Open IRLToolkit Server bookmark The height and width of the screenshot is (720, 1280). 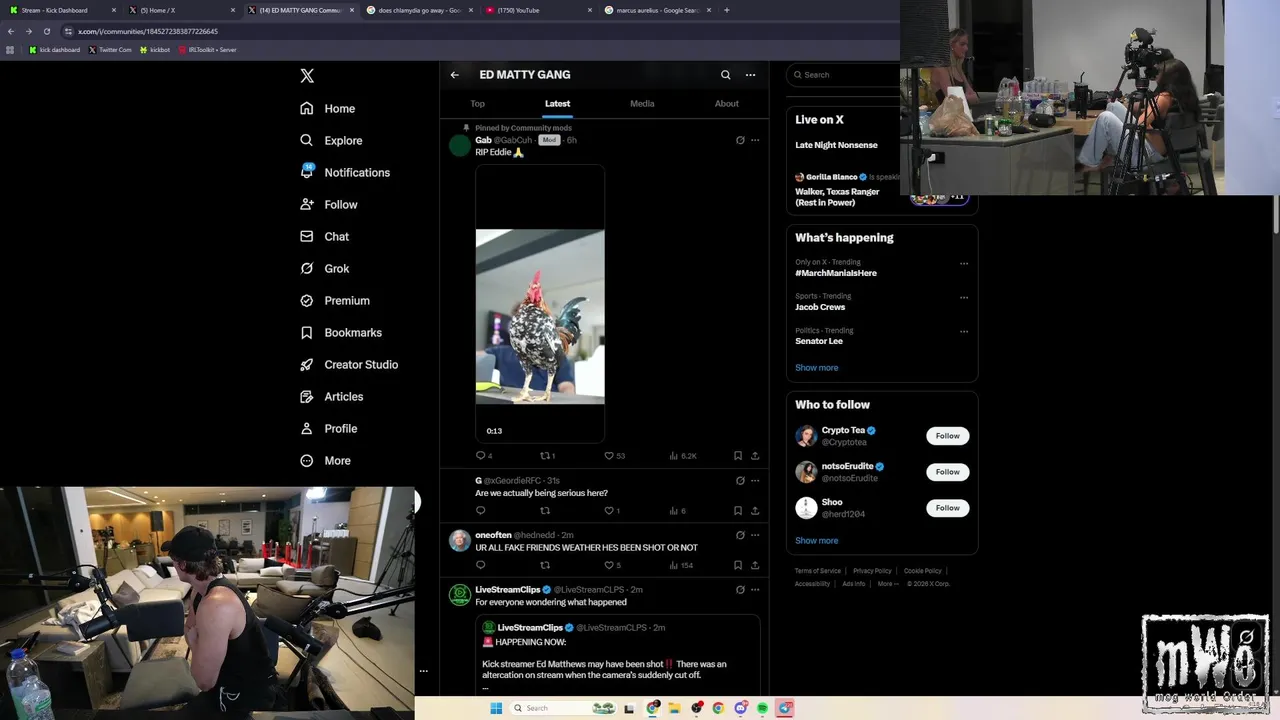(x=207, y=50)
